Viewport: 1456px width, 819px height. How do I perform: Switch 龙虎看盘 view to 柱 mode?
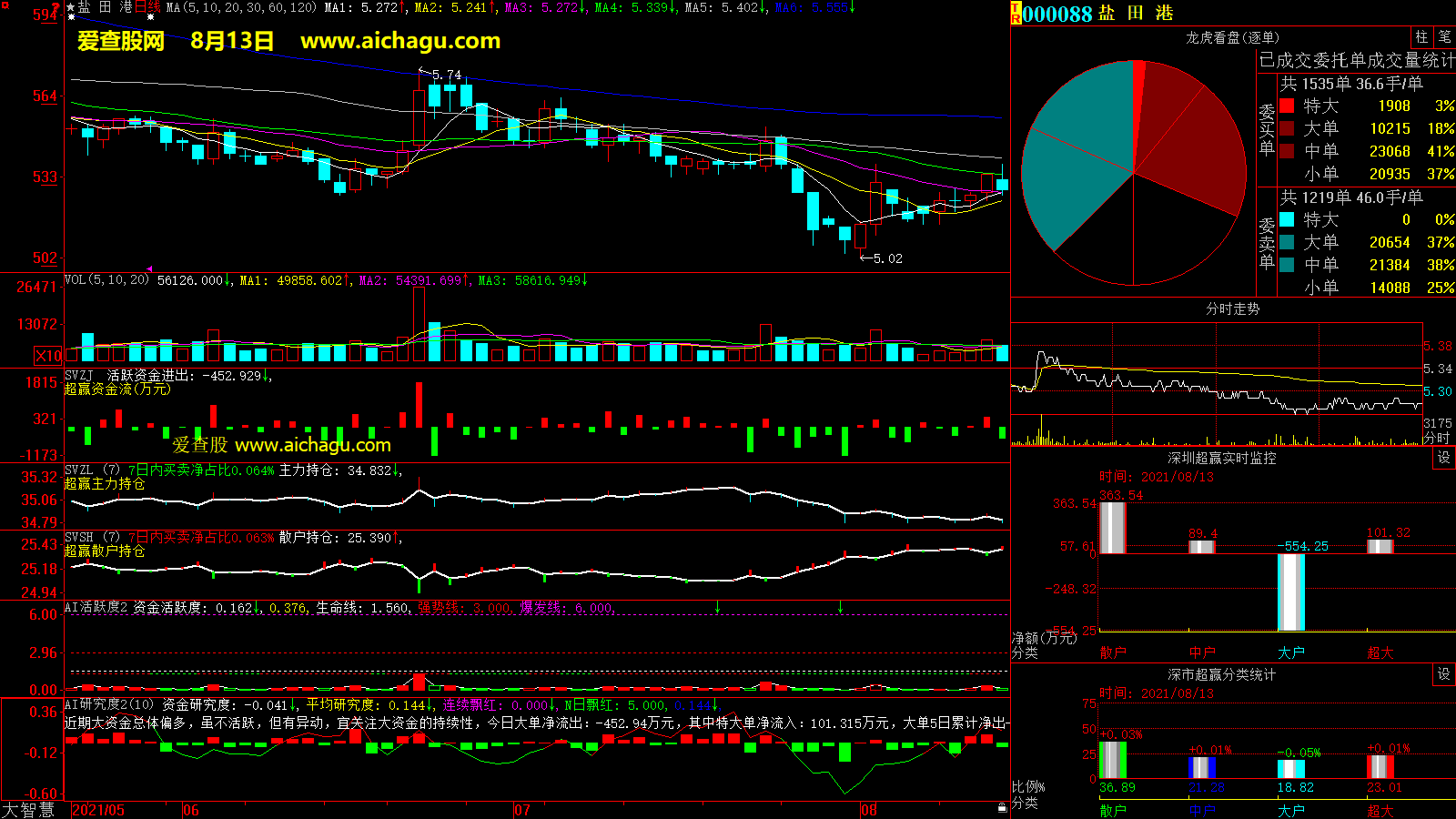[x=1421, y=37]
